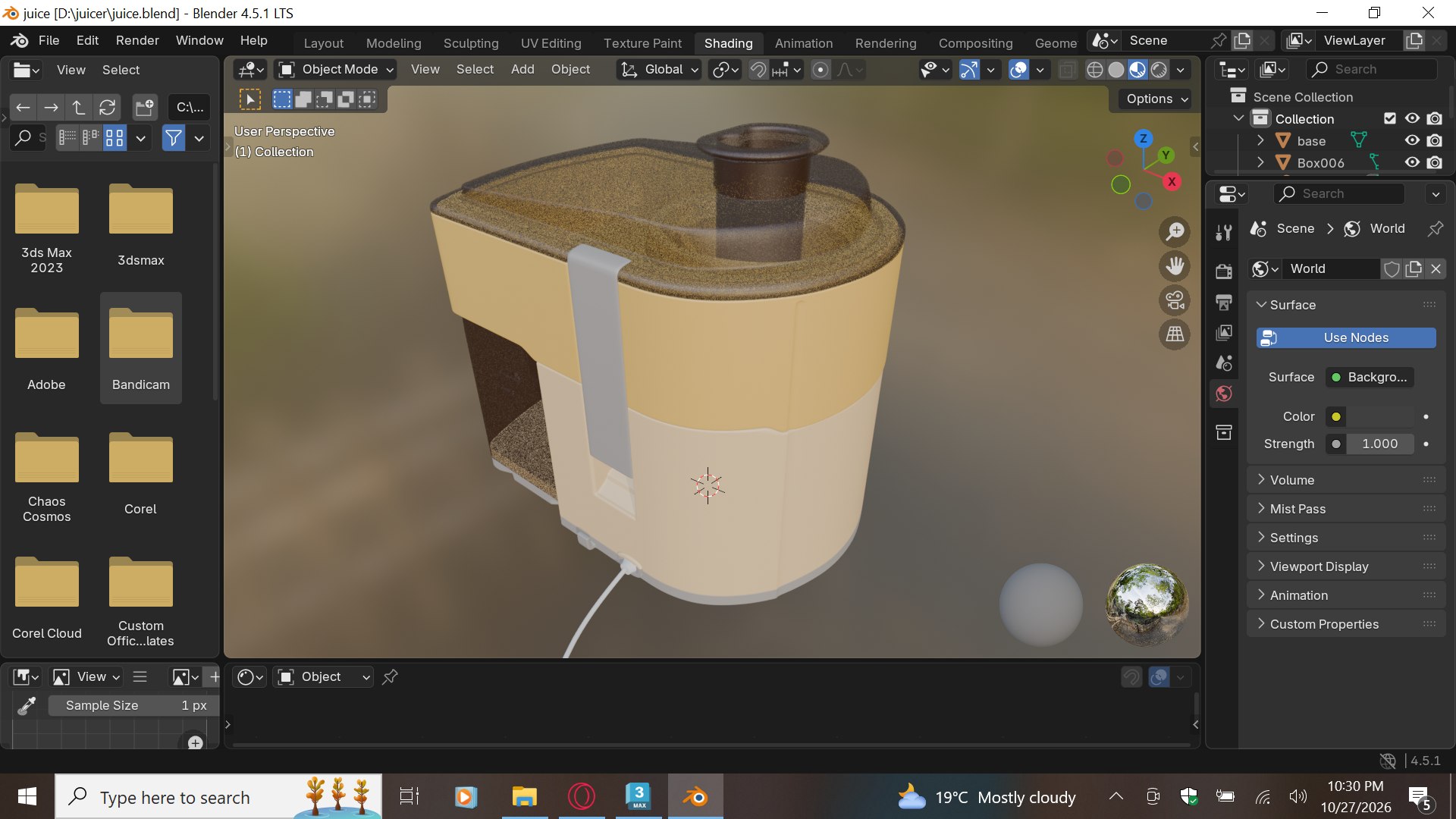This screenshot has height=819, width=1456.
Task: Select solid viewport shading icon
Action: pos(1116,70)
